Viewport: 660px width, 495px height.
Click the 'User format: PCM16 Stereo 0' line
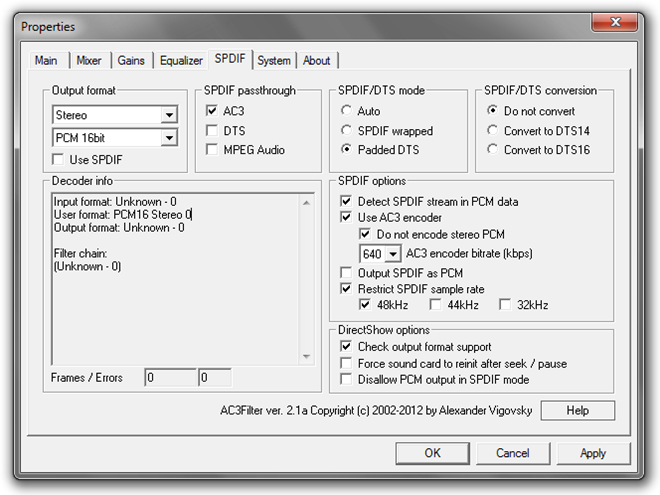click(122, 215)
